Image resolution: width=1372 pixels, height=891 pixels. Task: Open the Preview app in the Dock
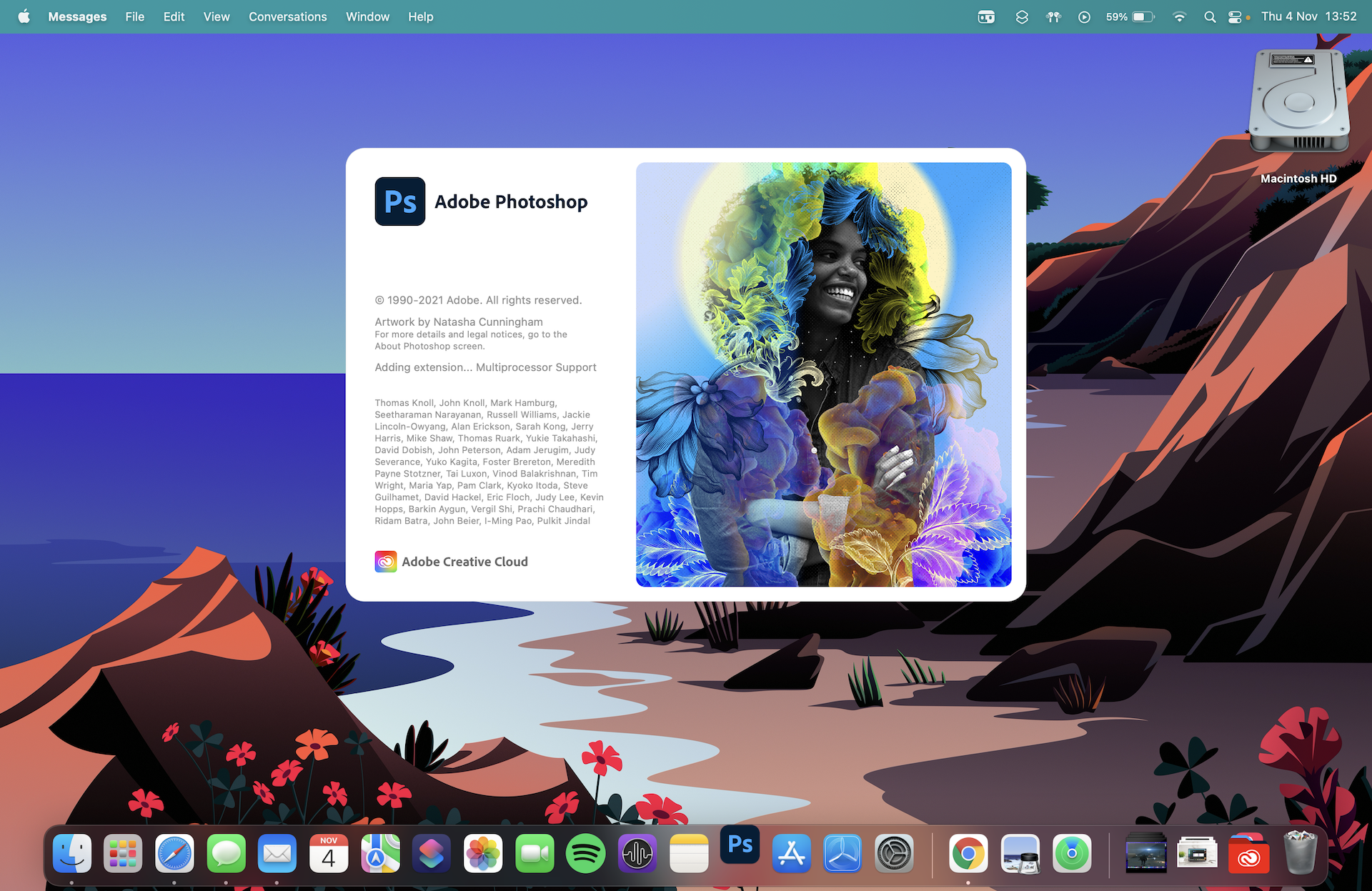point(1020,853)
